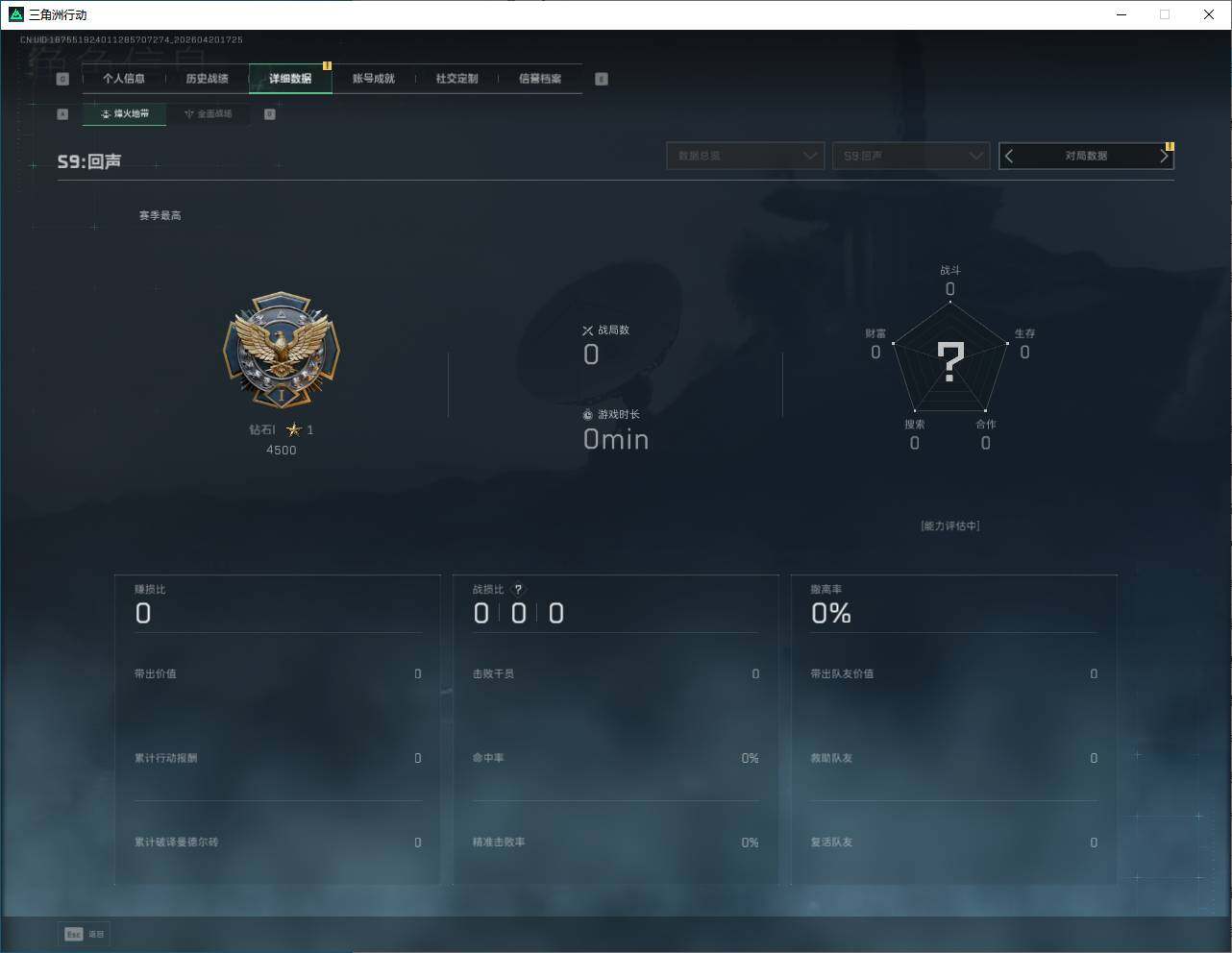This screenshot has height=953, width=1232.
Task: Open the S9:回声 season dropdown
Action: 911,156
